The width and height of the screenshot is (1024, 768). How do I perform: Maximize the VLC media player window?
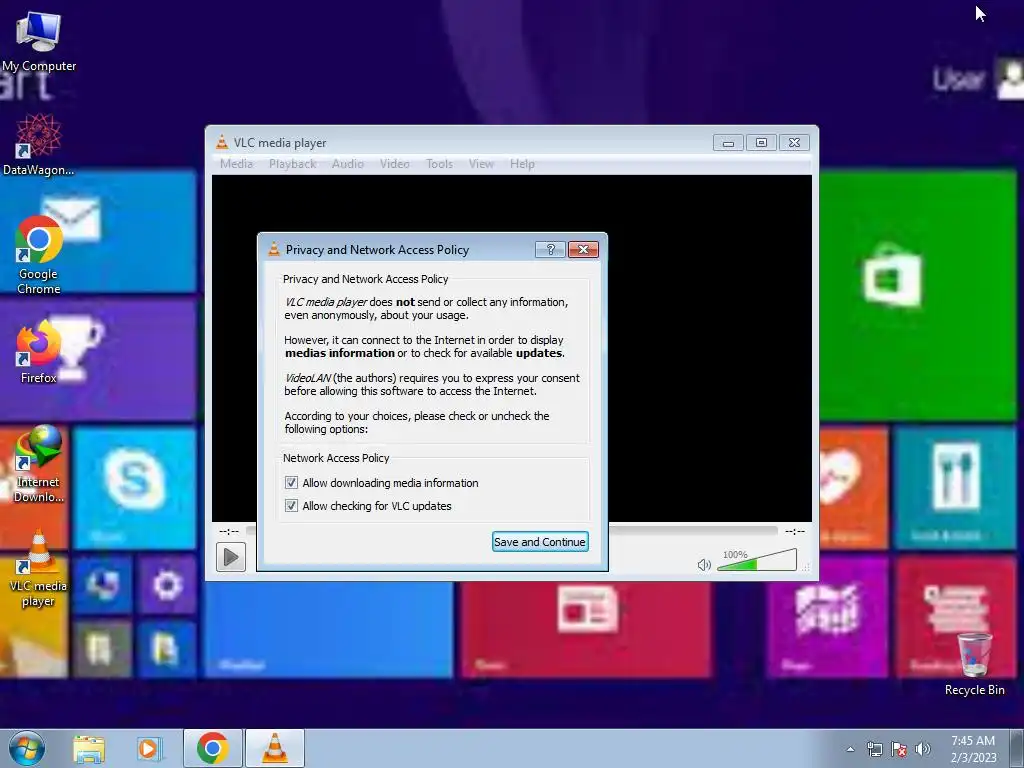[x=761, y=142]
